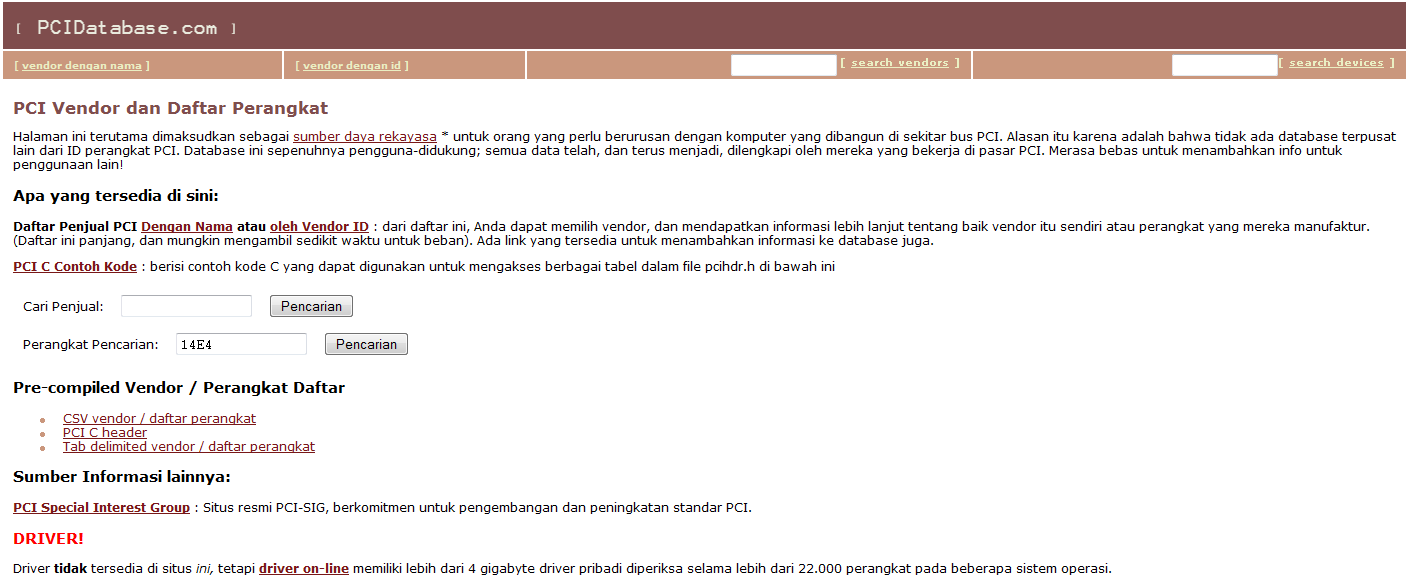This screenshot has height=577, width=1409.
Task: Open the 'Dengan Nama' vendor list link
Action: pyautogui.click(x=187, y=227)
